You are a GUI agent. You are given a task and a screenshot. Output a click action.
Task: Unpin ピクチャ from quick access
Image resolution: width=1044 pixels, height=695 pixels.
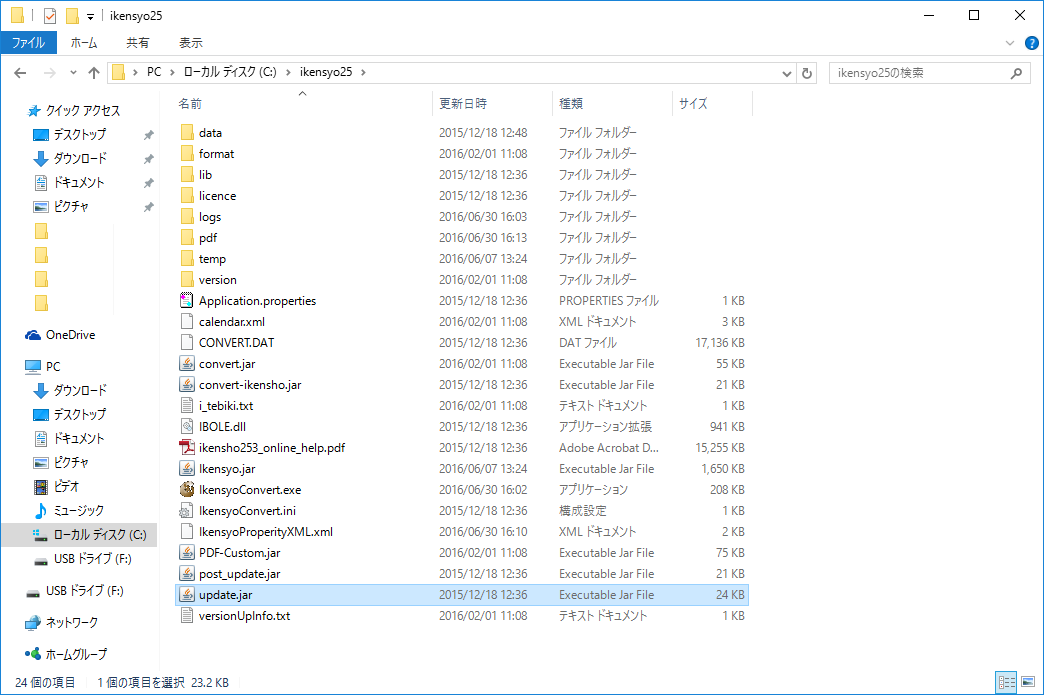(148, 206)
